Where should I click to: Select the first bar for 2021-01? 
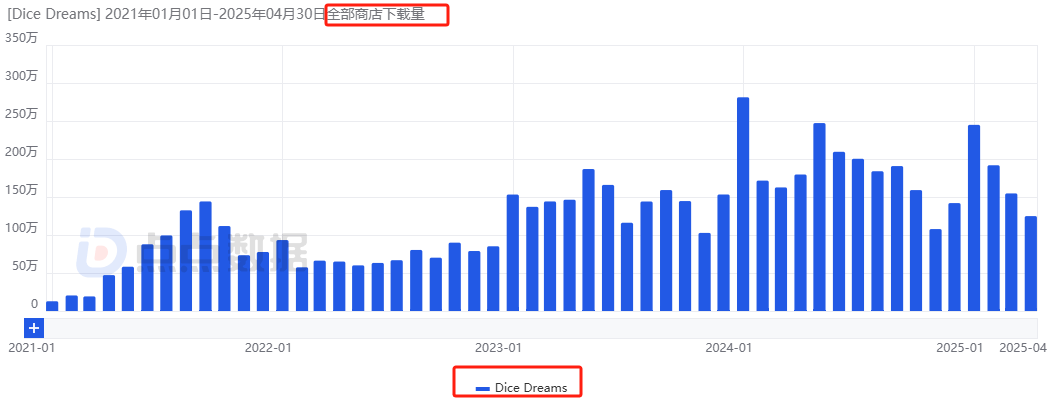[52, 306]
